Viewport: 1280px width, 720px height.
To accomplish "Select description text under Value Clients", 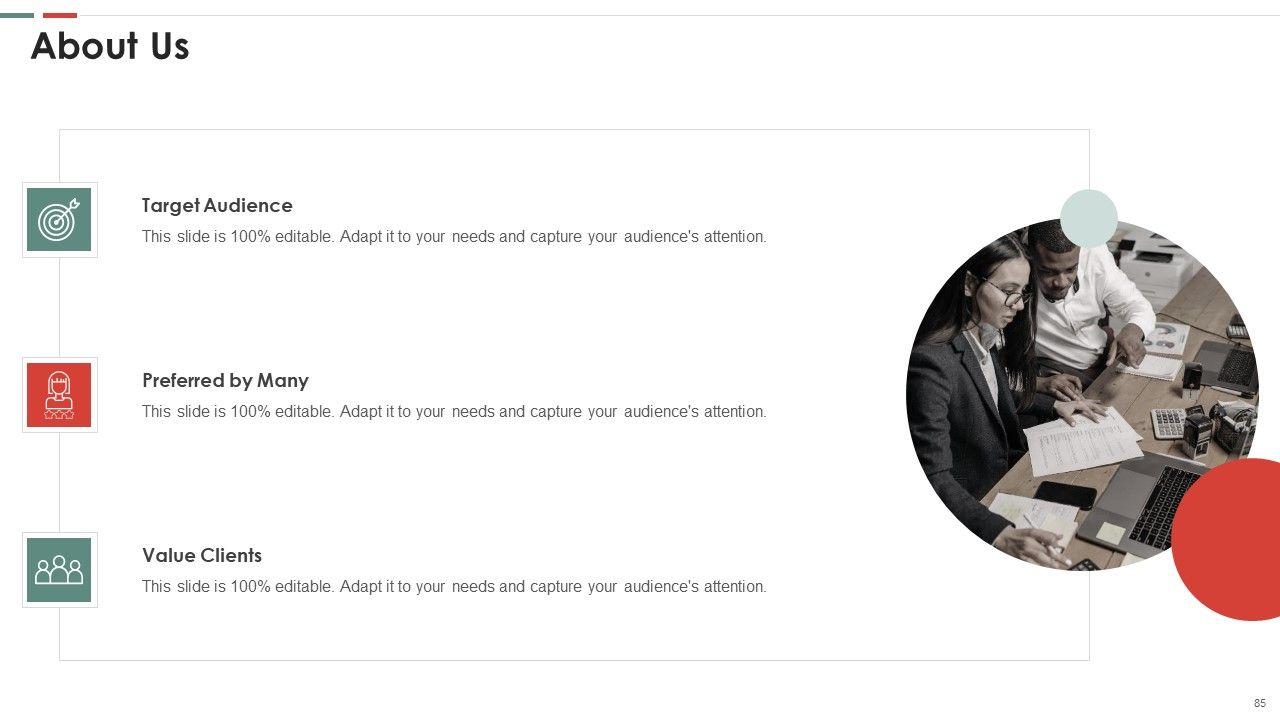I will pyautogui.click(x=454, y=587).
